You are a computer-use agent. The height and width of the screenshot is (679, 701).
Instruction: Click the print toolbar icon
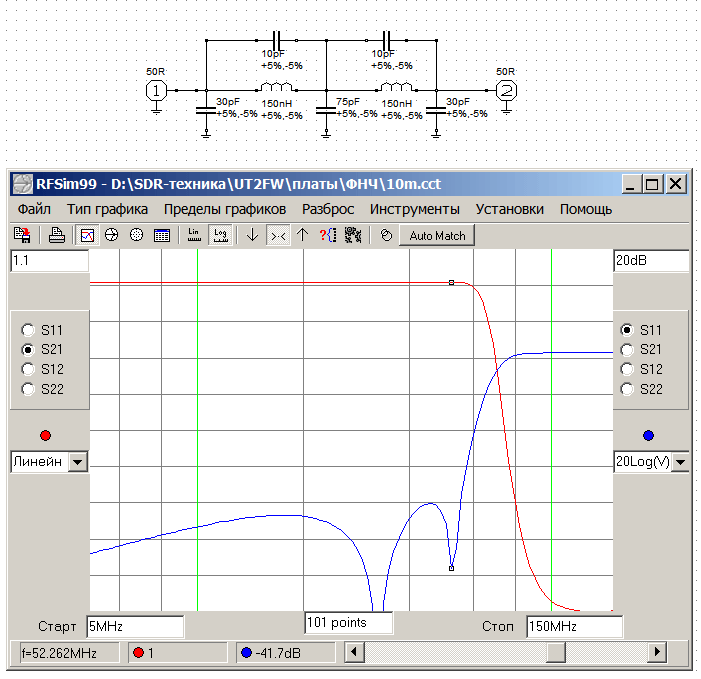pyautogui.click(x=57, y=235)
